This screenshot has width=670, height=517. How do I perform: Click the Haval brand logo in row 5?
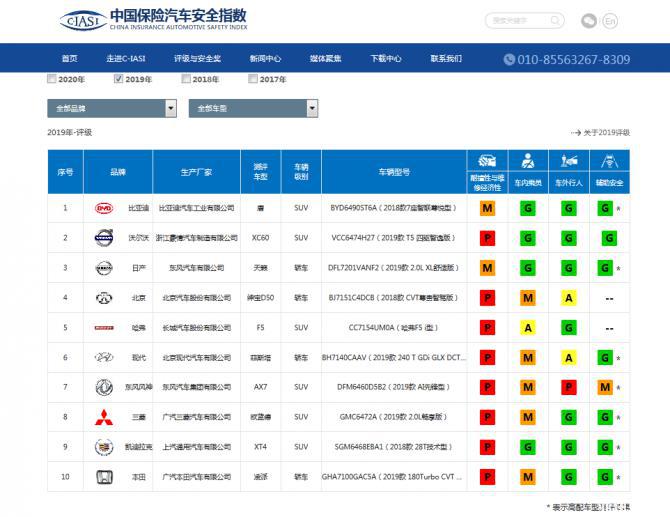104,328
